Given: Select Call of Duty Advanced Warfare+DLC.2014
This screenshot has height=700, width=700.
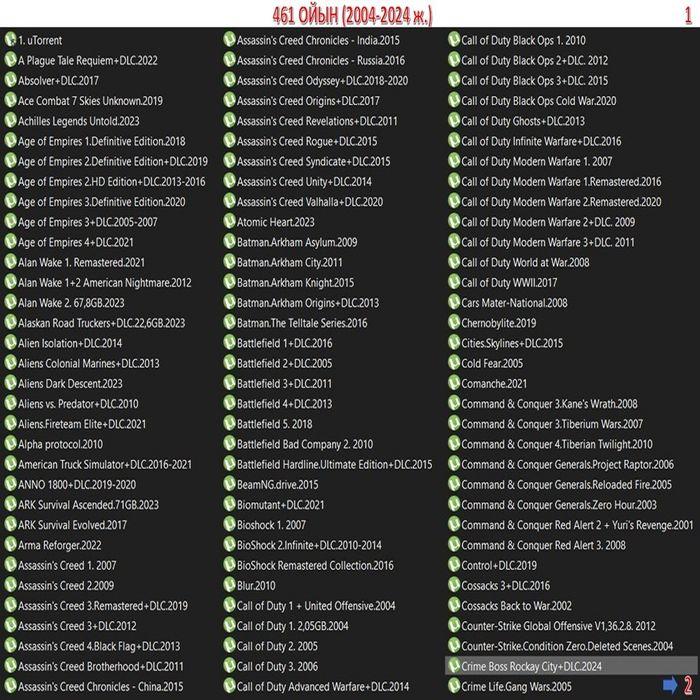Looking at the screenshot, I should pyautogui.click(x=323, y=686).
